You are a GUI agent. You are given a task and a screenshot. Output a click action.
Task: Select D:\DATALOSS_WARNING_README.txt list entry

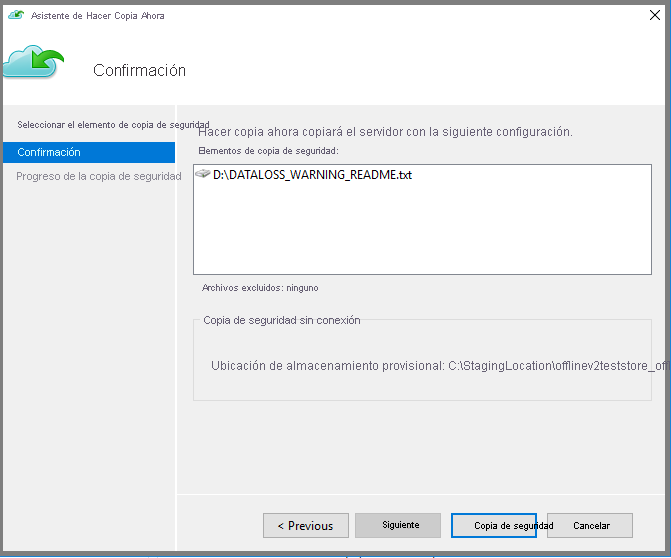click(x=312, y=175)
